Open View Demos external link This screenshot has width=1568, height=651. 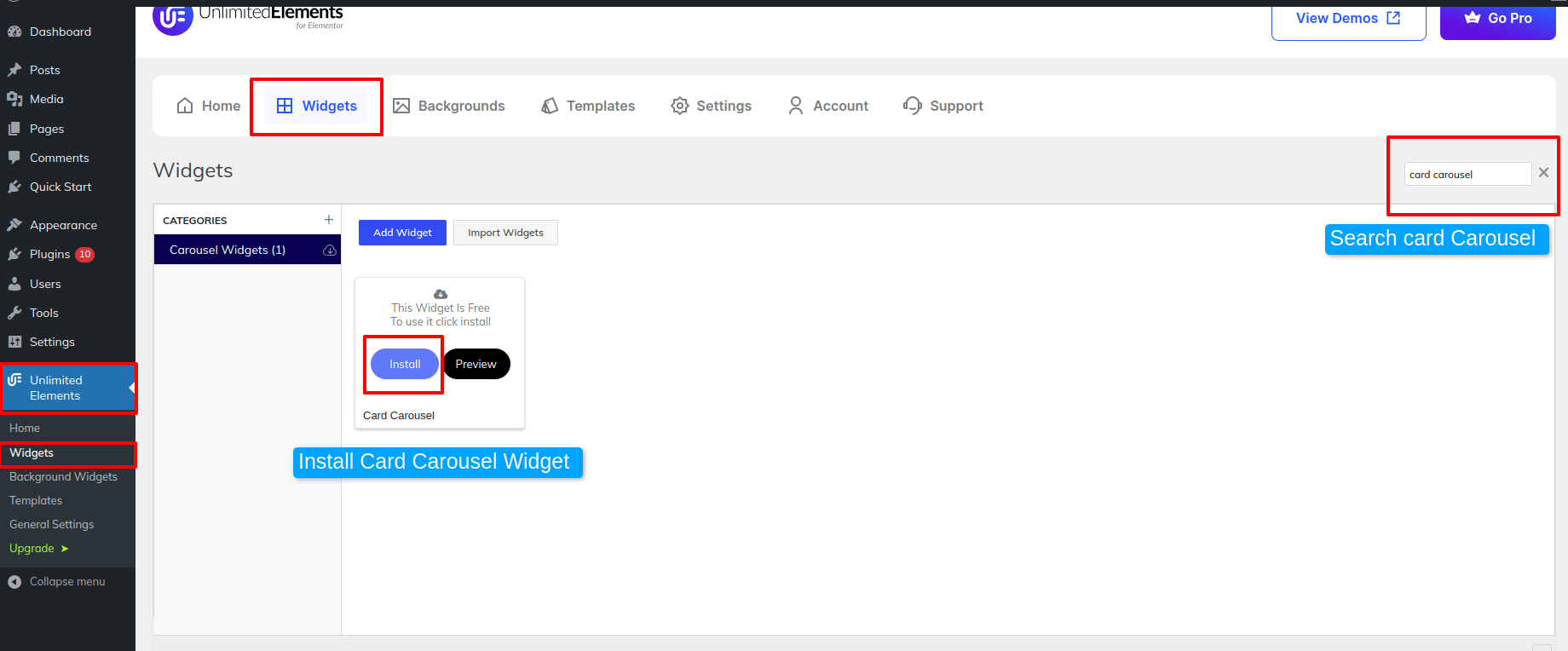click(1348, 19)
